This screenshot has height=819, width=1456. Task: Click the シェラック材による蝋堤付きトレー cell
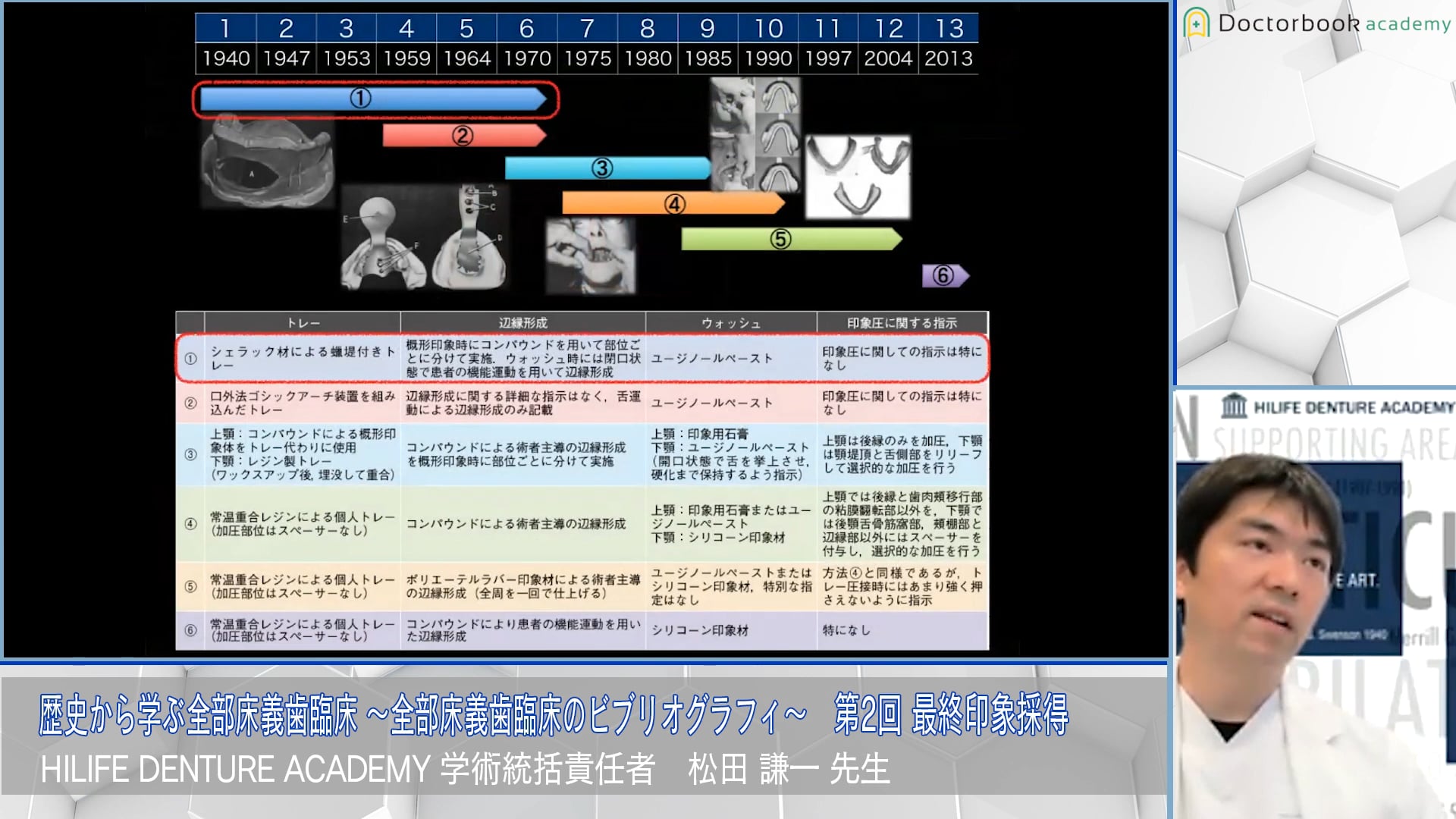click(x=303, y=358)
